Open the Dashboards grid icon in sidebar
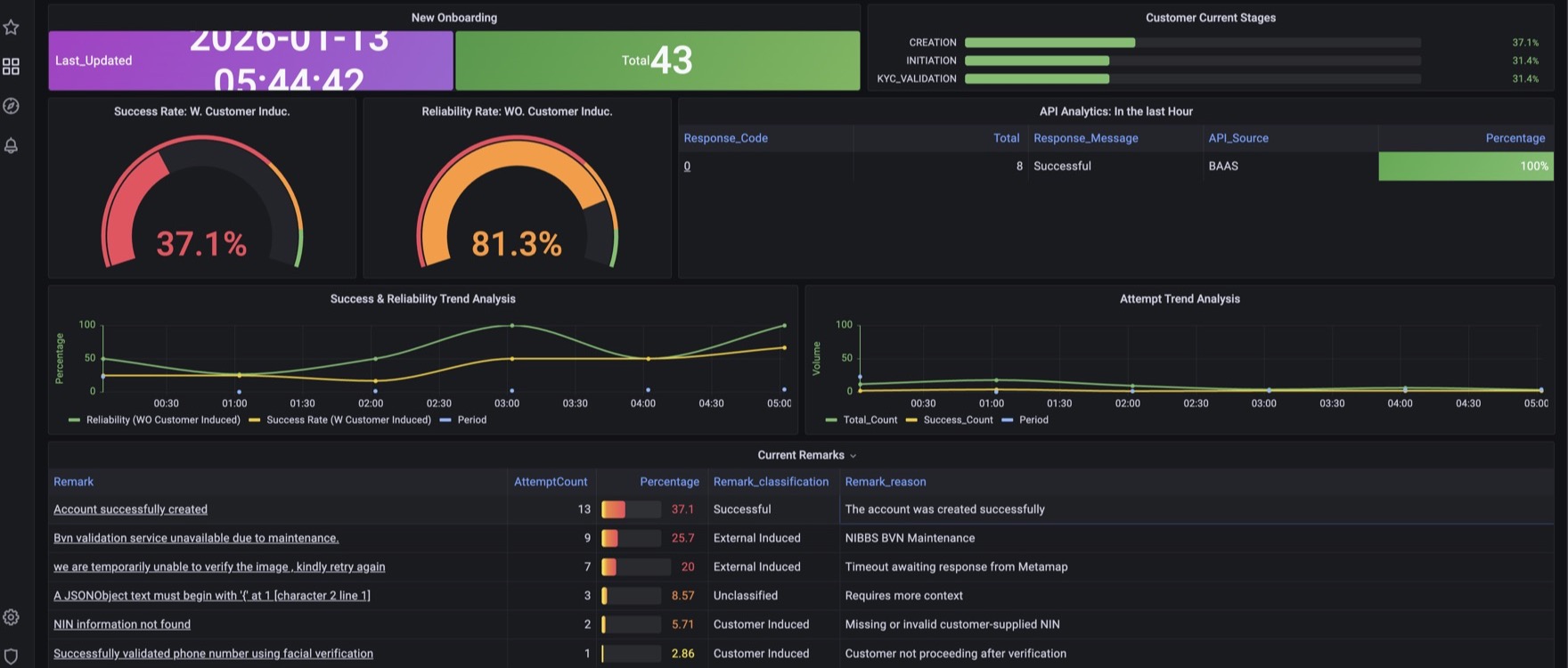1568x668 pixels. pyautogui.click(x=11, y=67)
